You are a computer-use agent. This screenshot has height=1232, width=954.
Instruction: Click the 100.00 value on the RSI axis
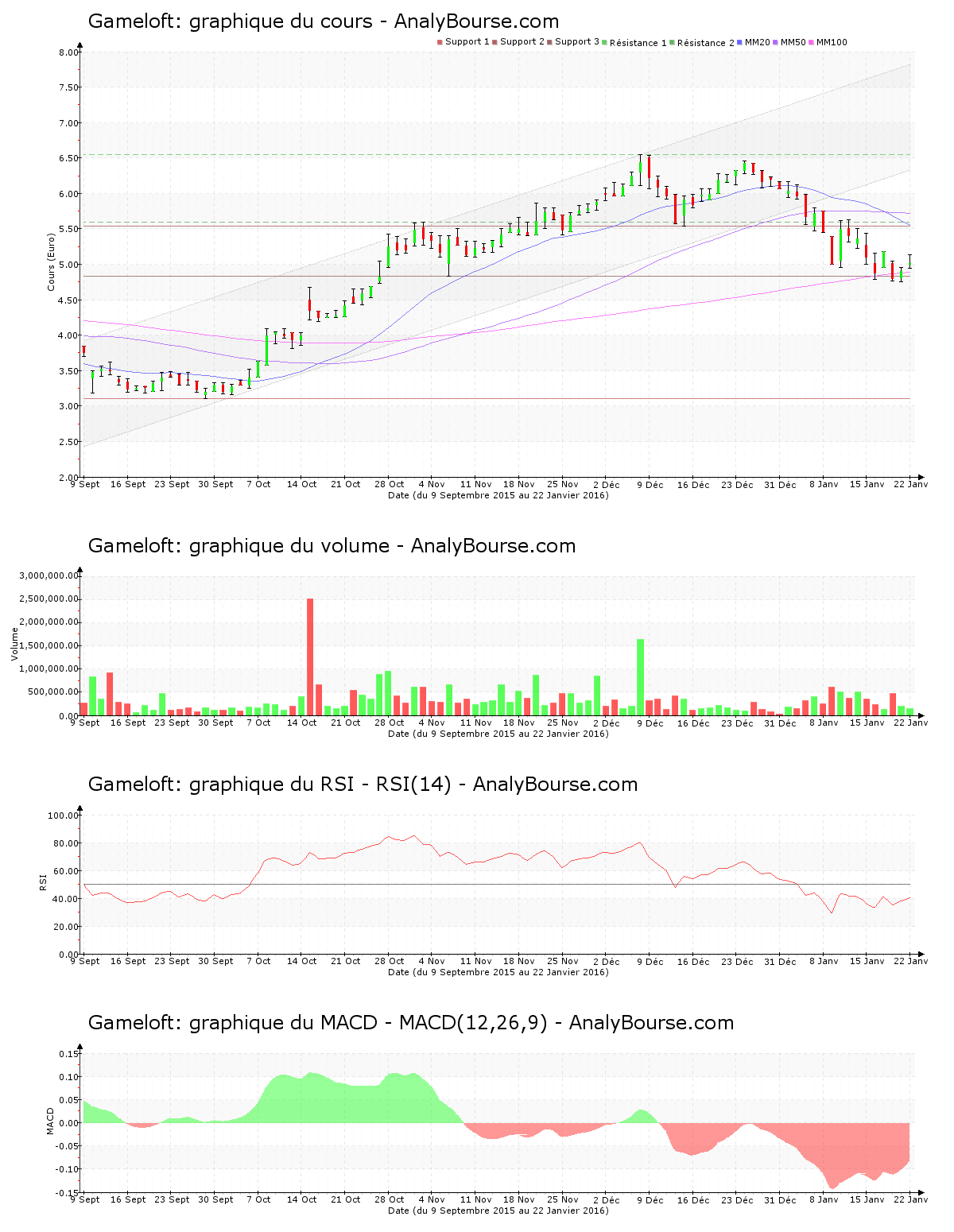coord(64,816)
